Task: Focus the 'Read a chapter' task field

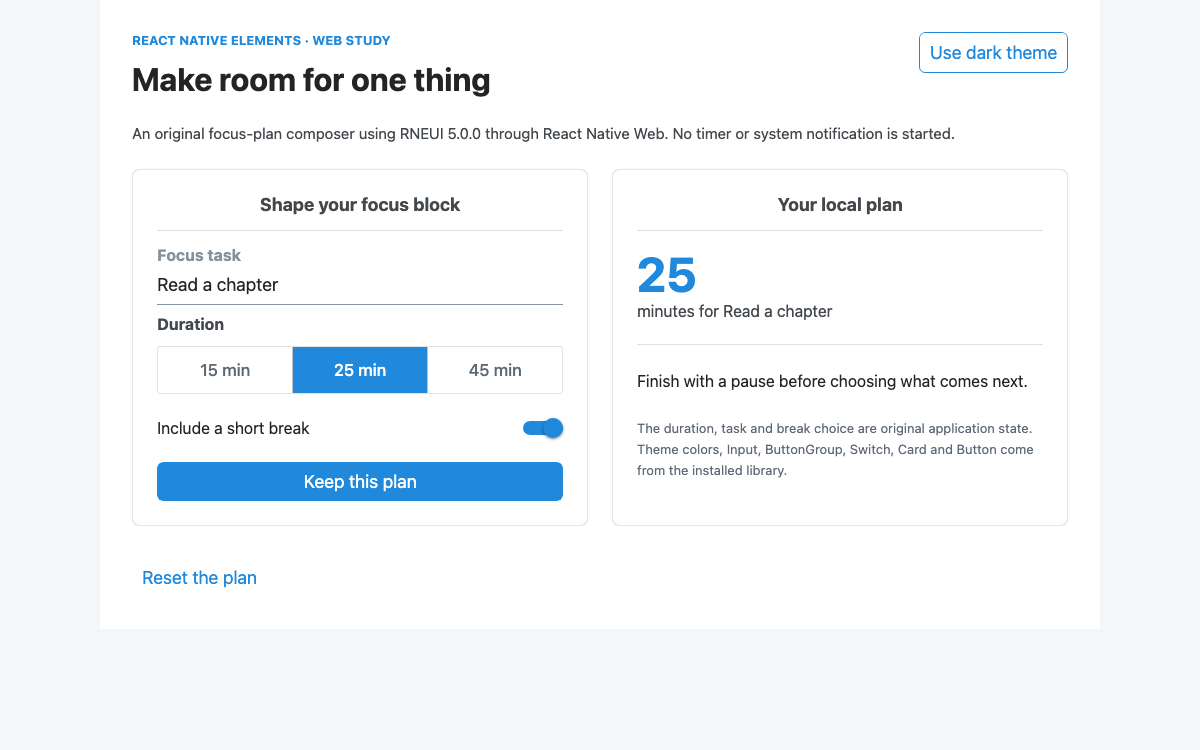Action: coord(360,285)
